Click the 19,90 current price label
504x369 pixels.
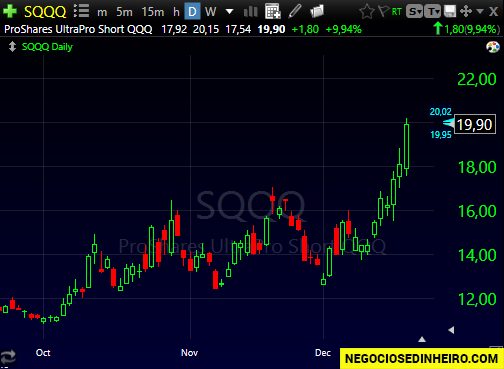[x=475, y=124]
